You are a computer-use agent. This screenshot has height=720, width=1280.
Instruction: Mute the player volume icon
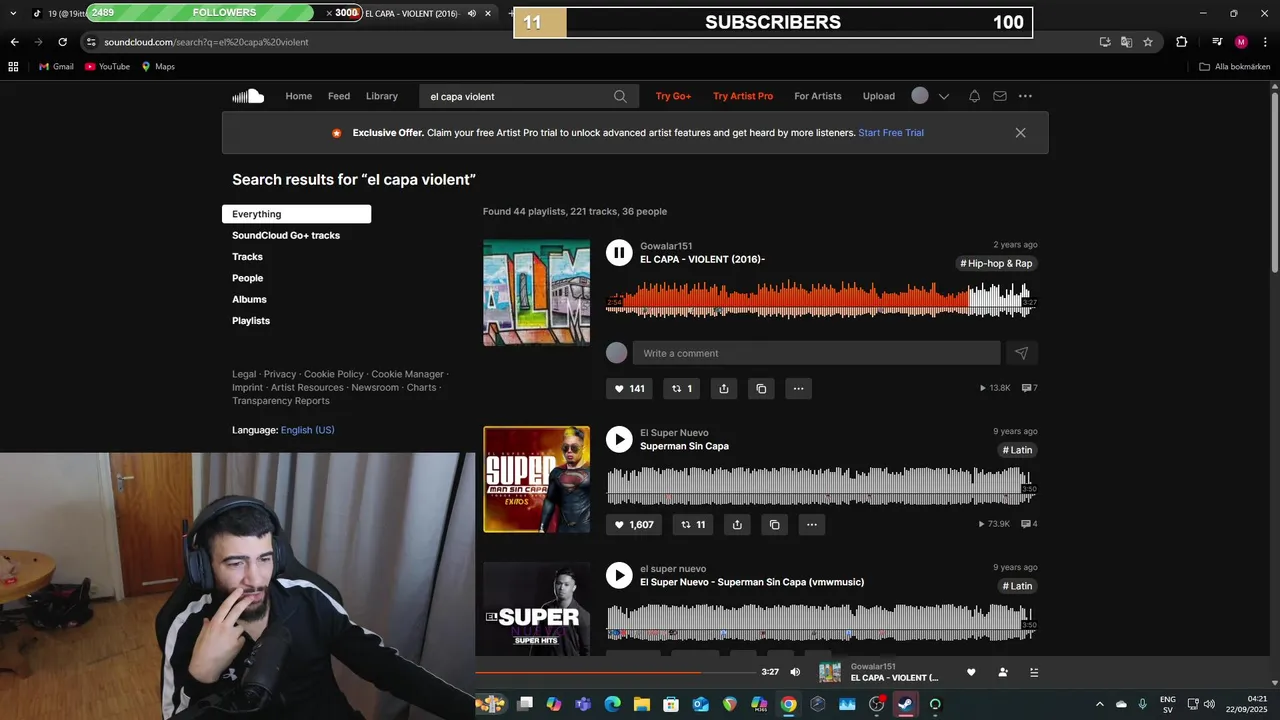pos(795,672)
